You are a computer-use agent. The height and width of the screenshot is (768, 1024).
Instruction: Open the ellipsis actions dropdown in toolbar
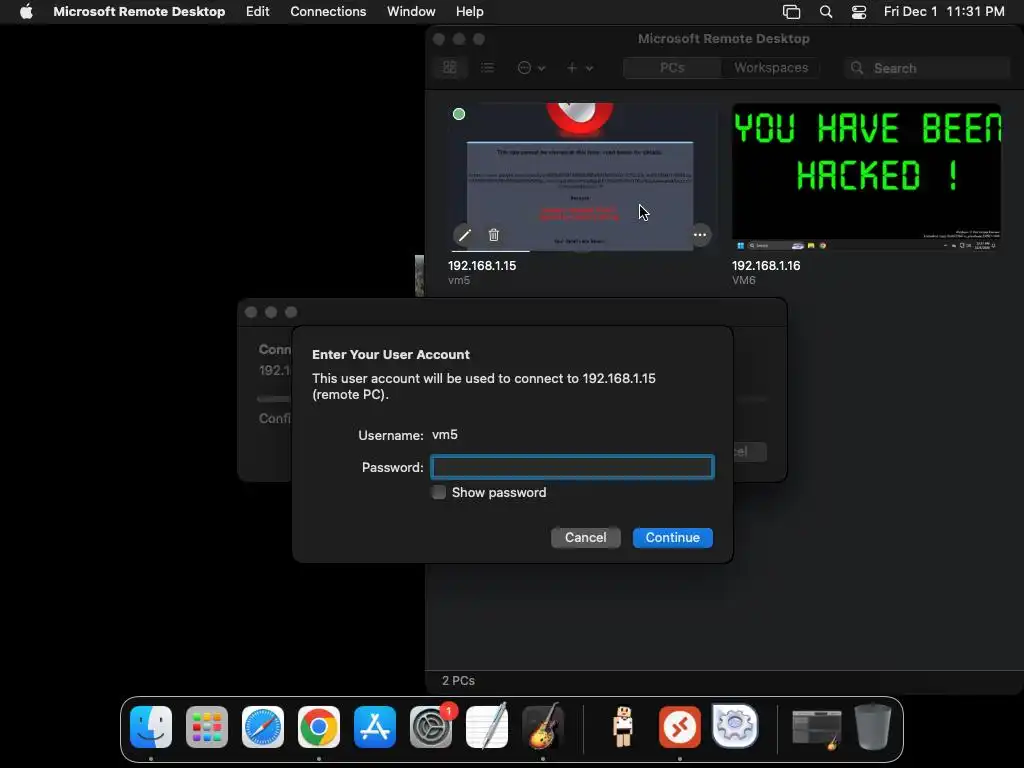[531, 67]
